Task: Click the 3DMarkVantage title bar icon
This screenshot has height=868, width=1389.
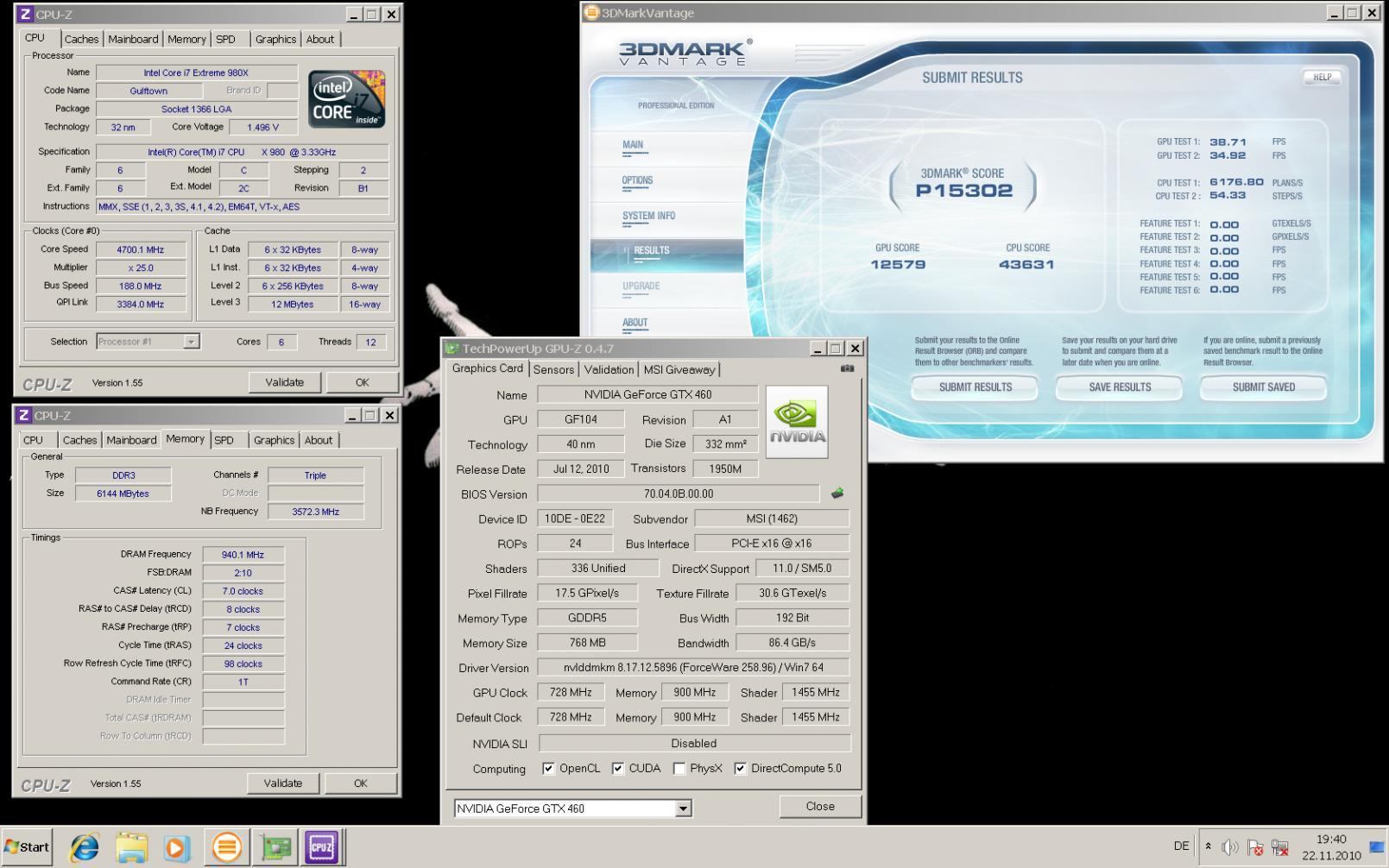Action: point(591,12)
